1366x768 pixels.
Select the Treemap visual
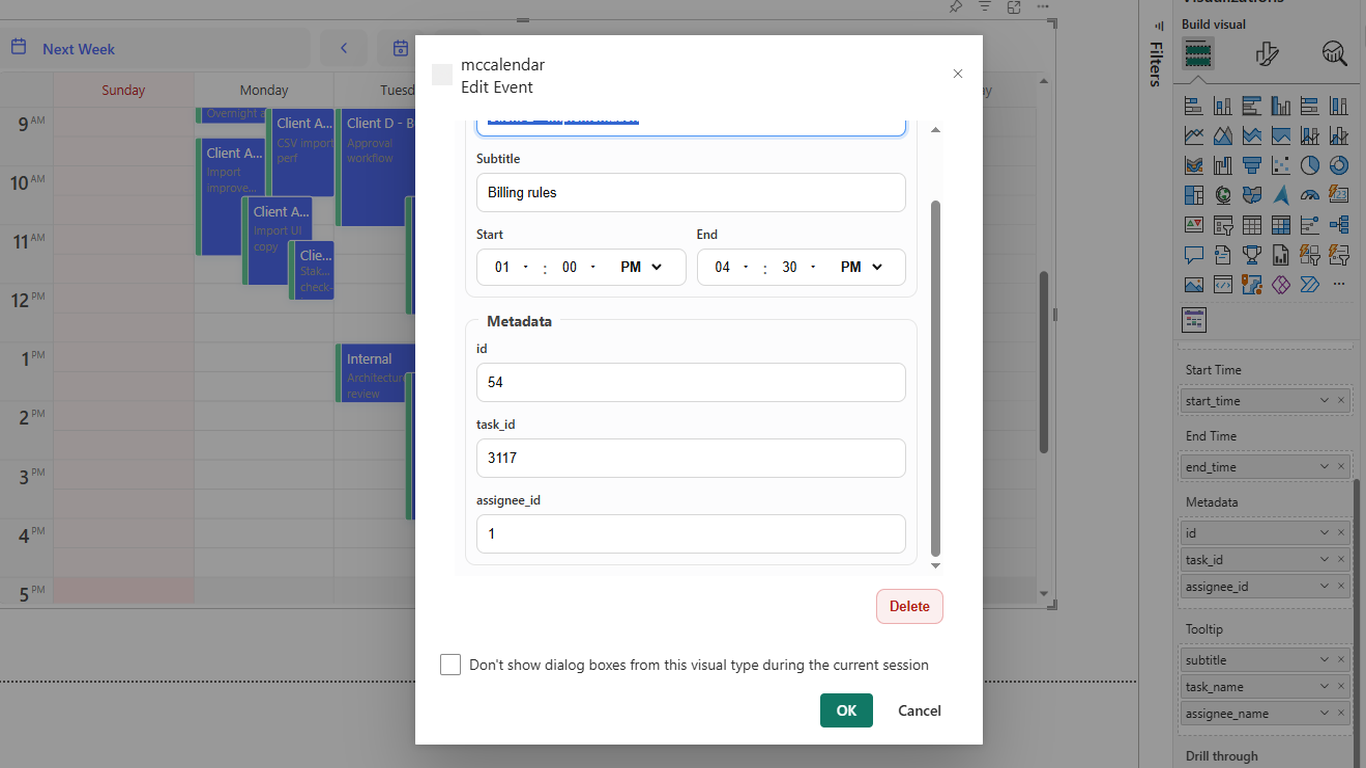[x=1194, y=195]
